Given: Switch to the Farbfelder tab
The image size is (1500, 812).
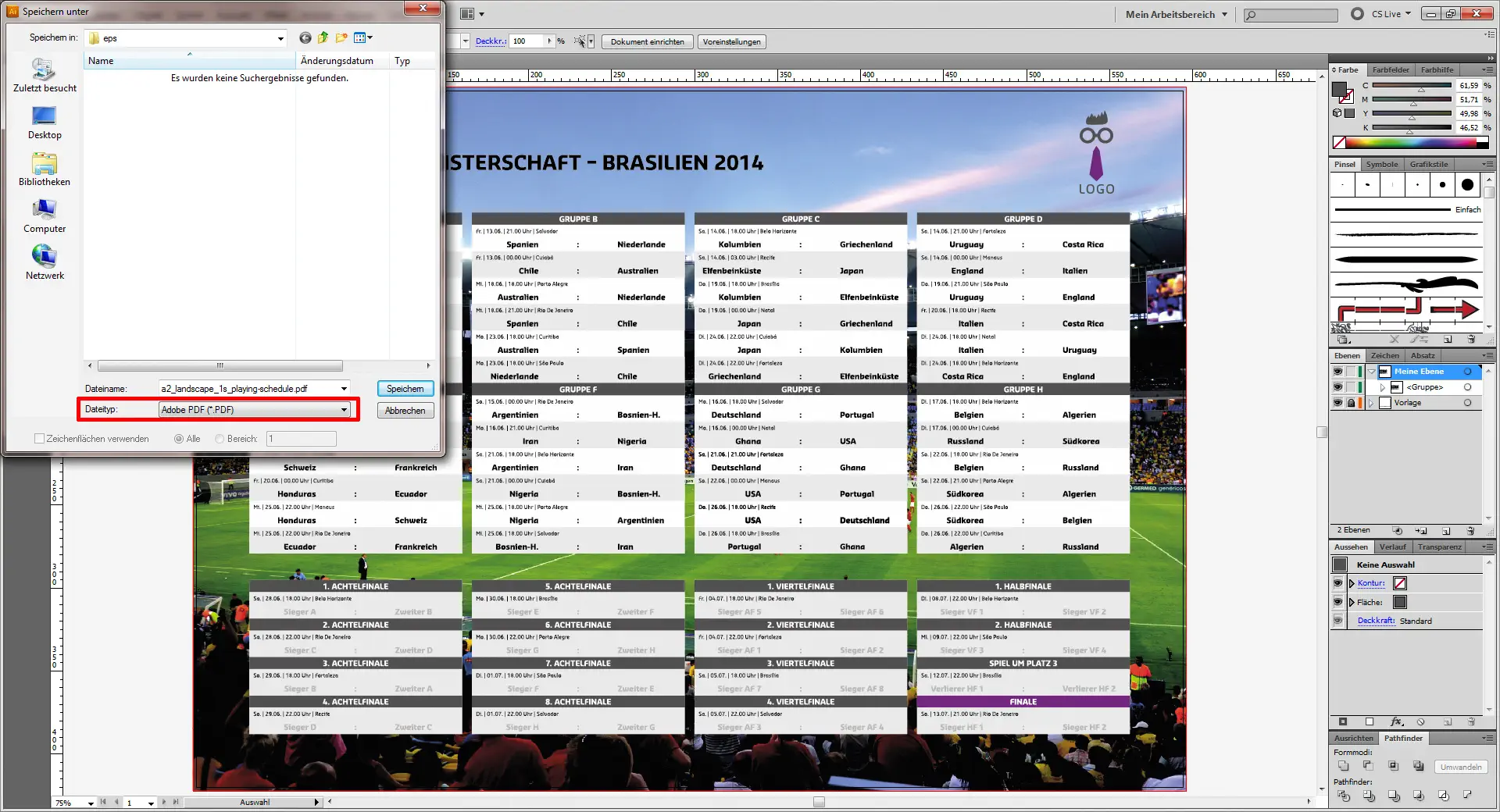Looking at the screenshot, I should [1391, 69].
